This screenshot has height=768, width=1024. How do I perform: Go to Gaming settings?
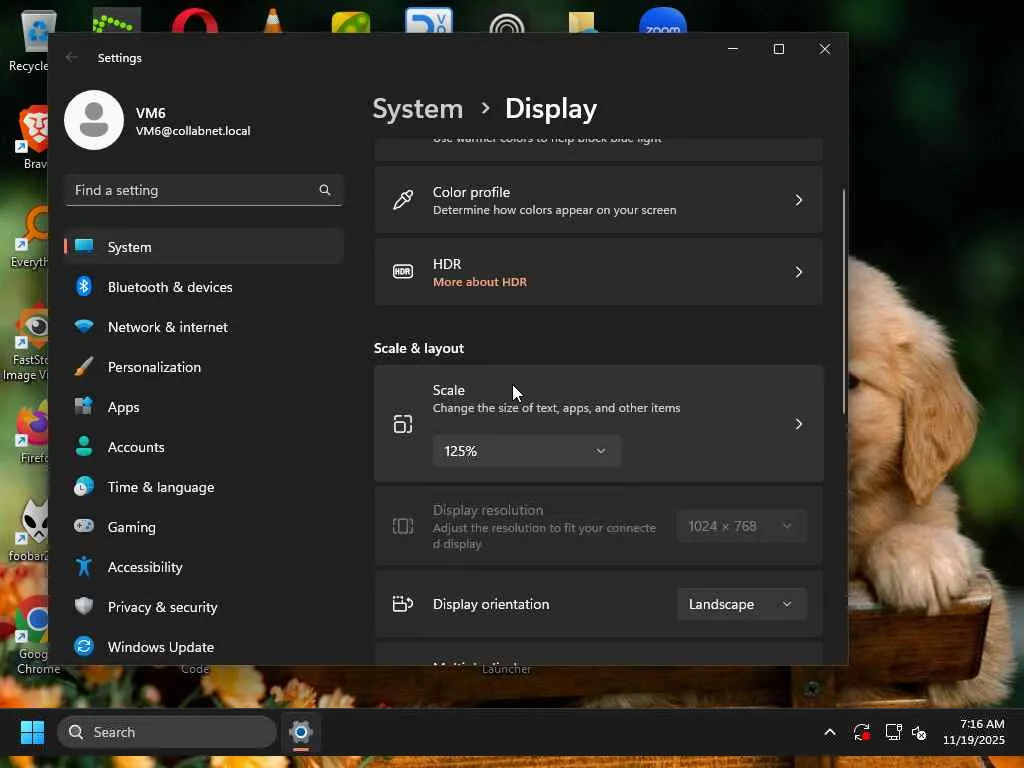coord(204,526)
